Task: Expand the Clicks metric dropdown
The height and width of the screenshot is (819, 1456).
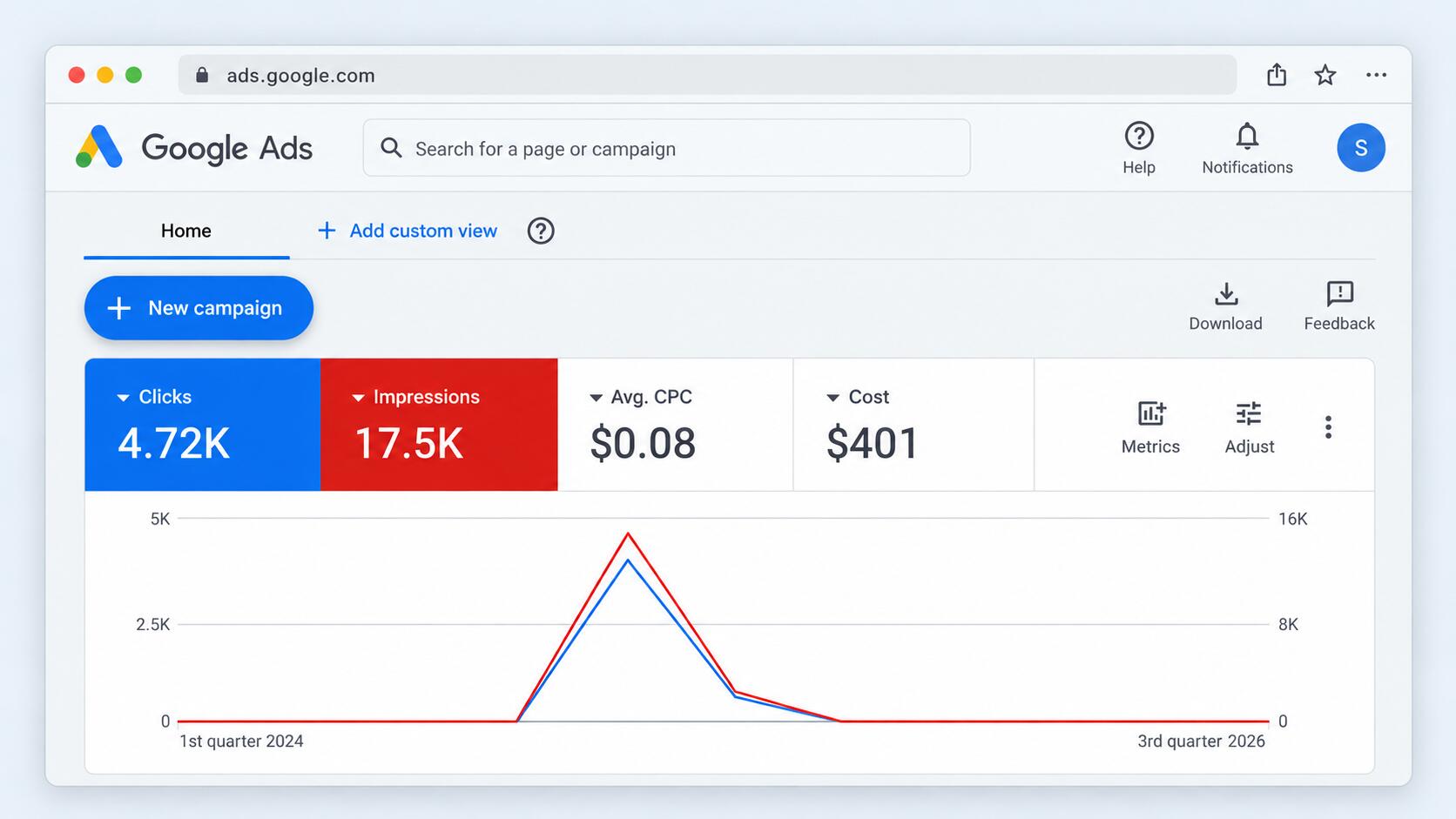Action: pyautogui.click(x=123, y=398)
